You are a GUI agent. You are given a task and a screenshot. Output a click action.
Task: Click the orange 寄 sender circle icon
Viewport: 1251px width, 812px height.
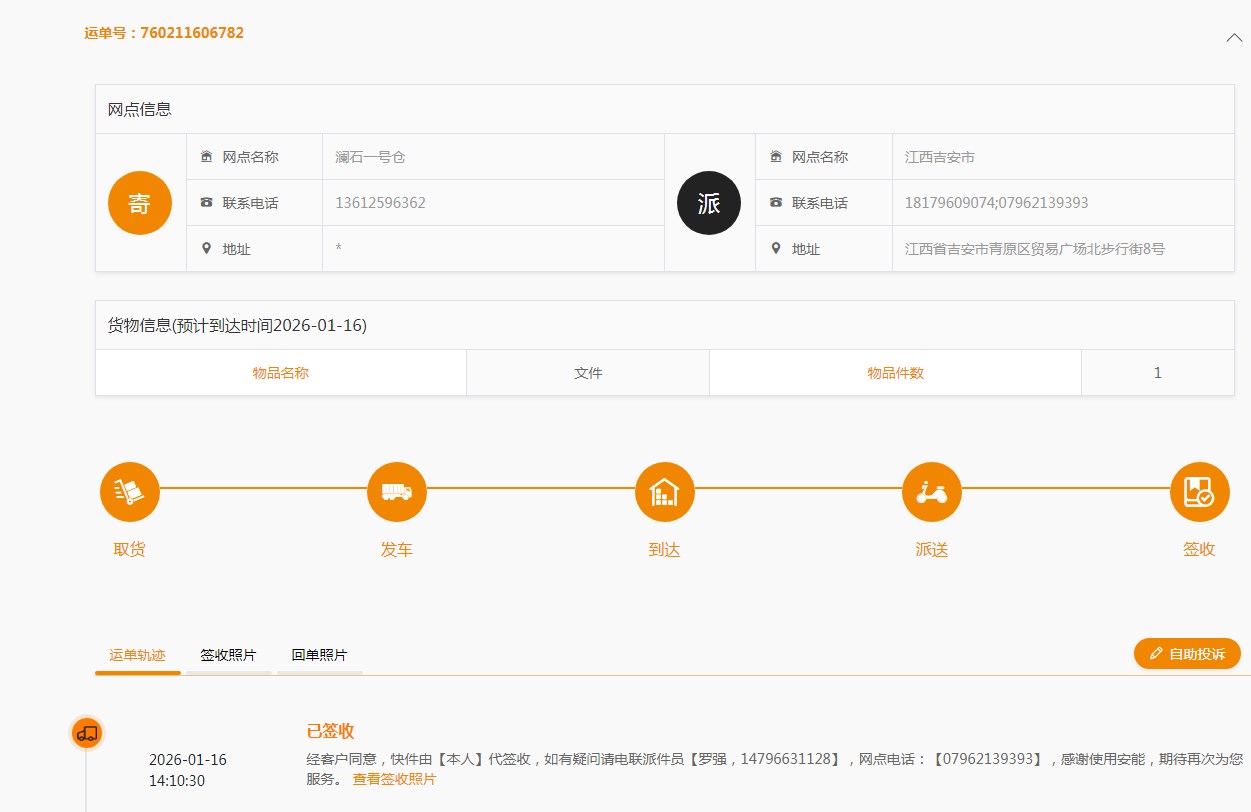pos(140,203)
